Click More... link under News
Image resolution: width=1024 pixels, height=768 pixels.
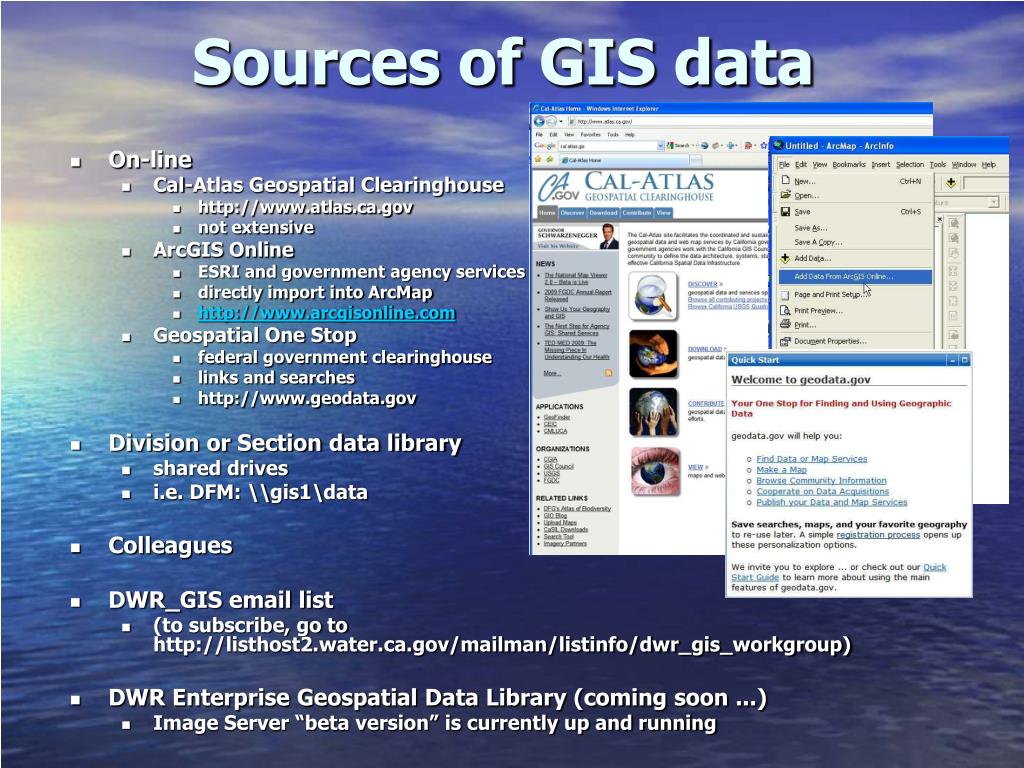[x=552, y=373]
